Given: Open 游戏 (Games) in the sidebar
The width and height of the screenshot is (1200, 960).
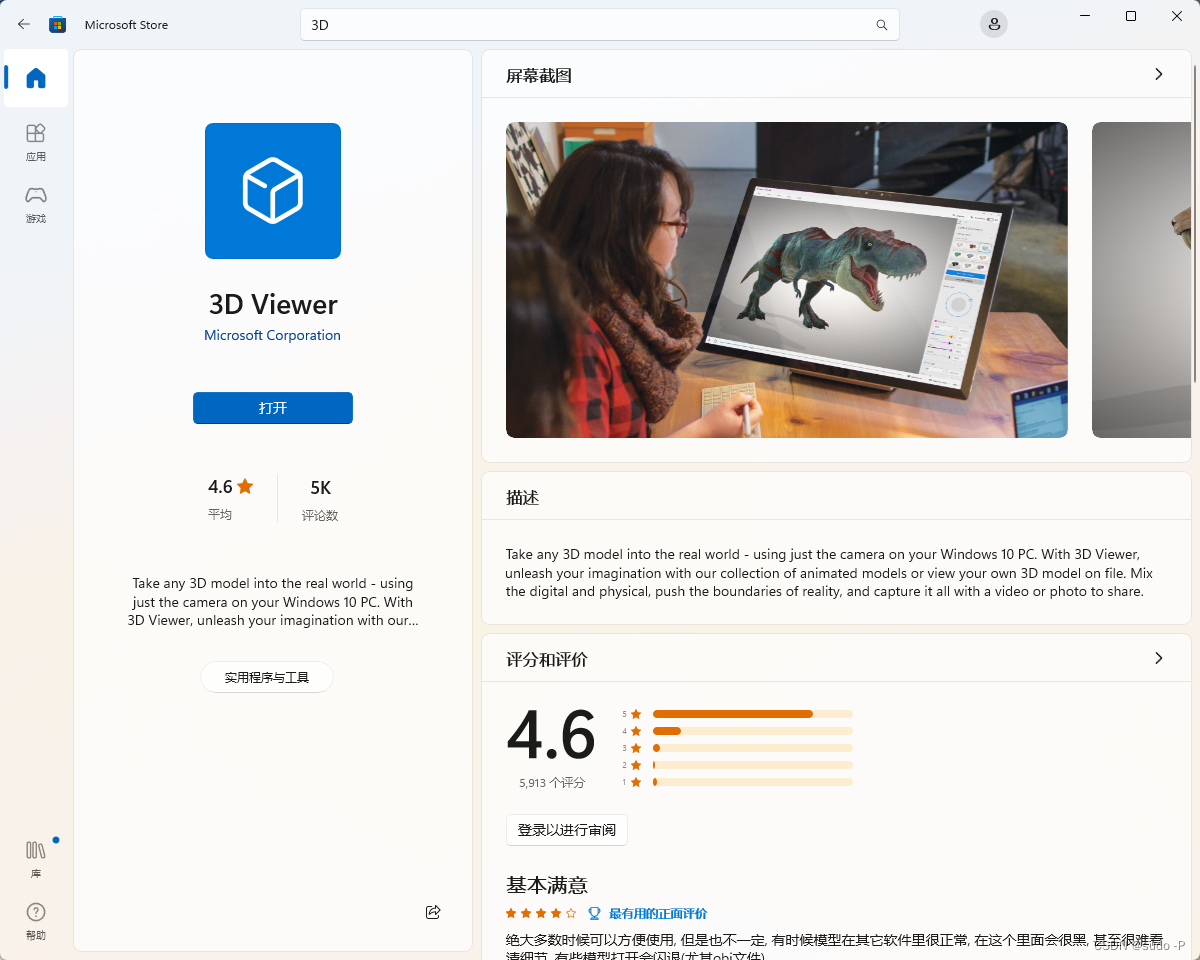Looking at the screenshot, I should tap(36, 204).
